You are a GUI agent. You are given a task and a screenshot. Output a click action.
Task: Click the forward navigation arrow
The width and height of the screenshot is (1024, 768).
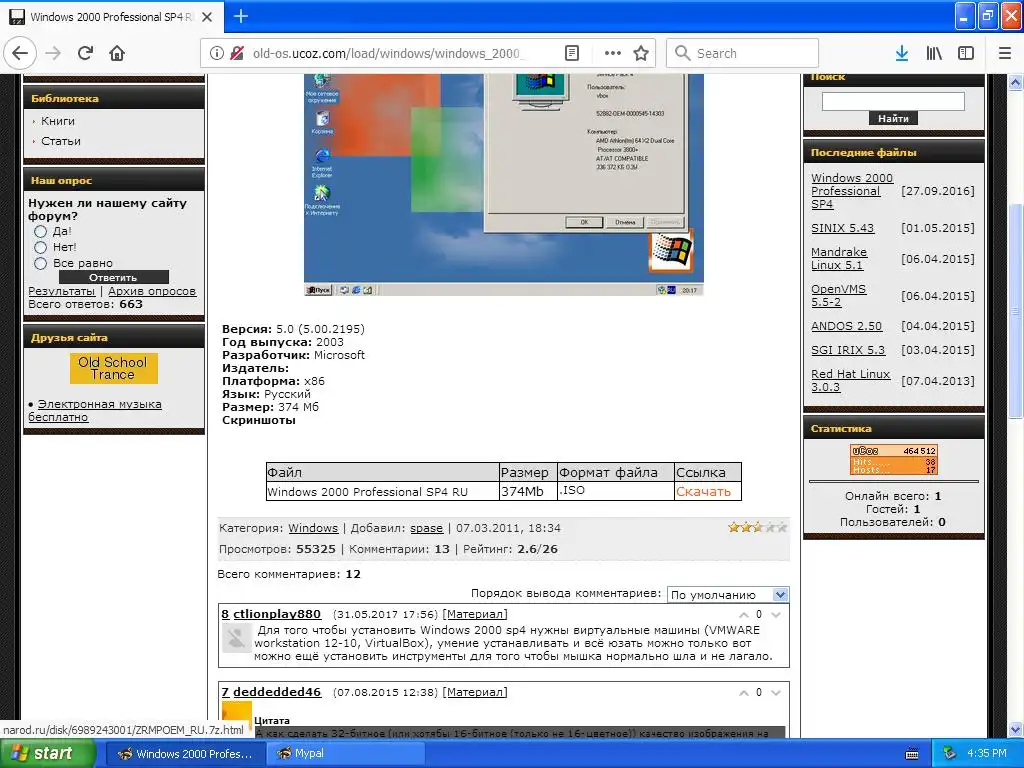click(x=53, y=53)
